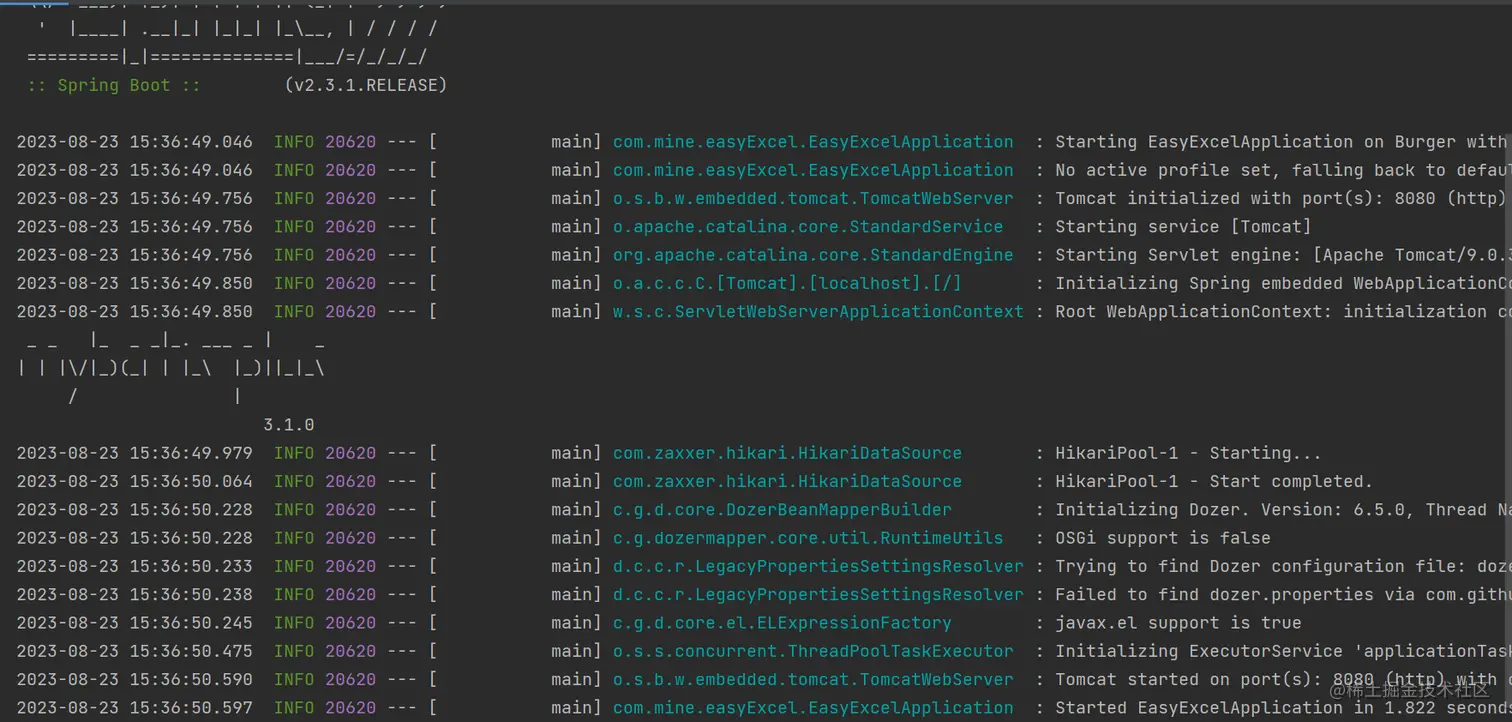Viewport: 1512px width, 722px height.
Task: Click 'HikariPool-1 - Start completed.' message
Action: click(1214, 481)
